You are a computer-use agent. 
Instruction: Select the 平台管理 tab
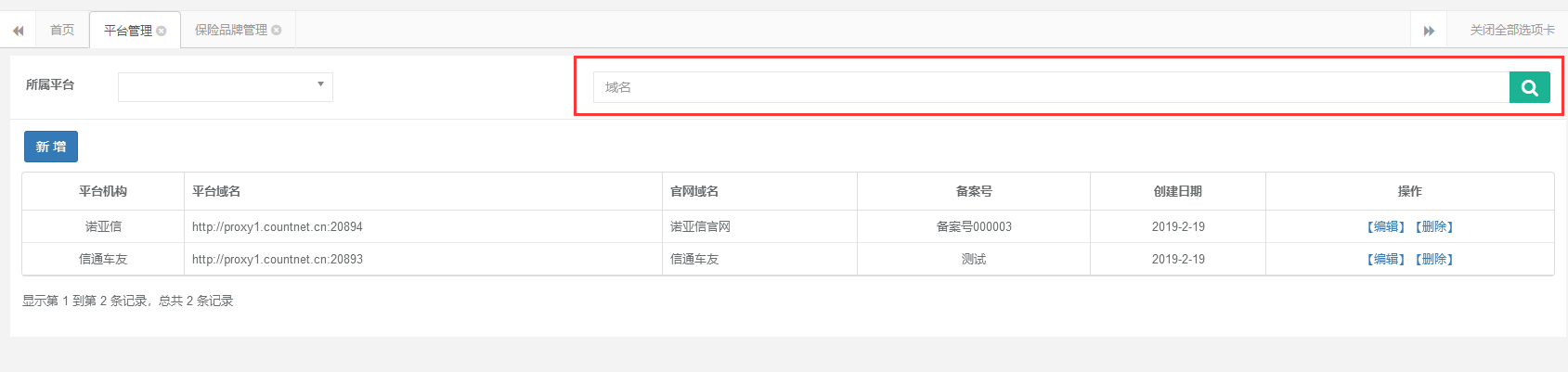pos(127,31)
